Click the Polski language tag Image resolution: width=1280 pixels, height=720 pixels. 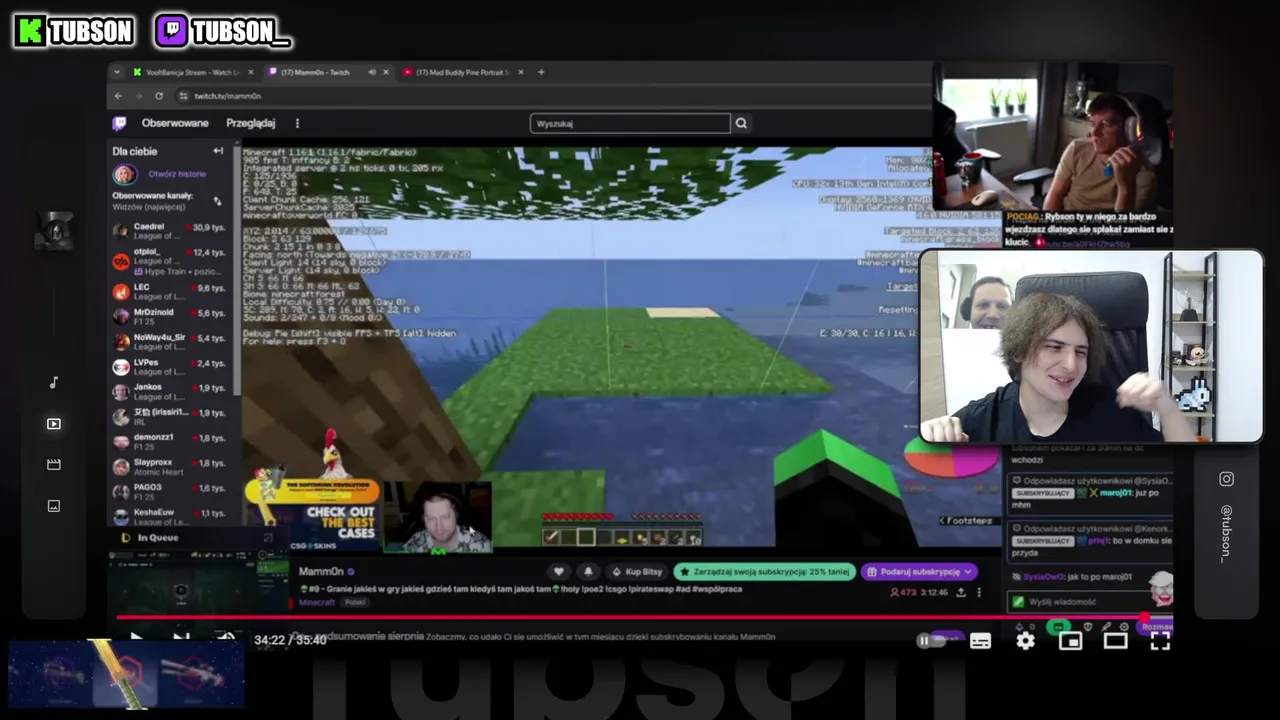[355, 602]
